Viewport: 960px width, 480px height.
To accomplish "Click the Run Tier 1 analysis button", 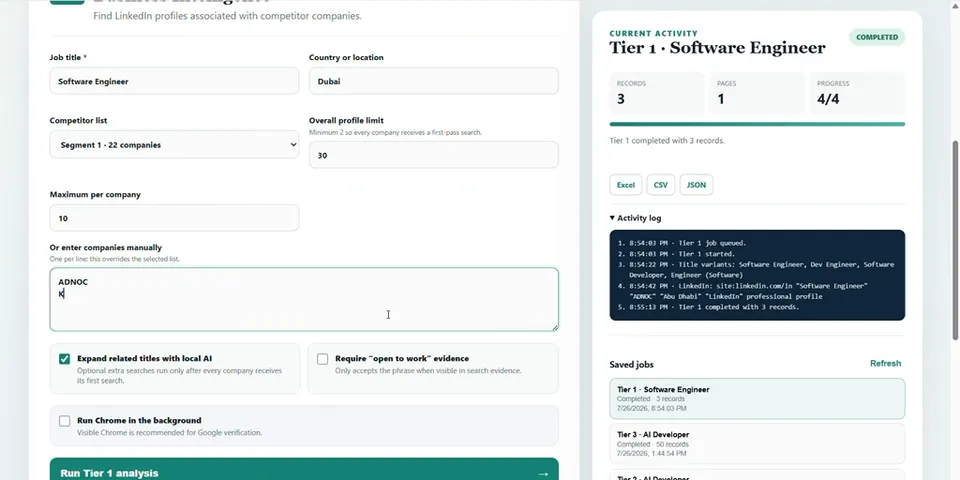I will pyautogui.click(x=304, y=471).
